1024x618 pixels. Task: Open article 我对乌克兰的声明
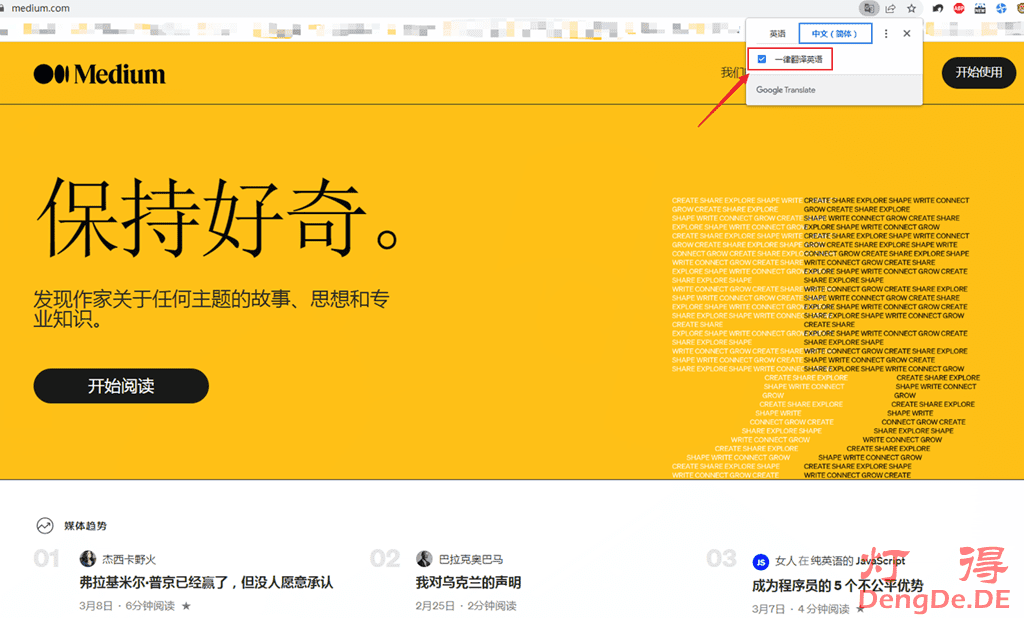468,582
